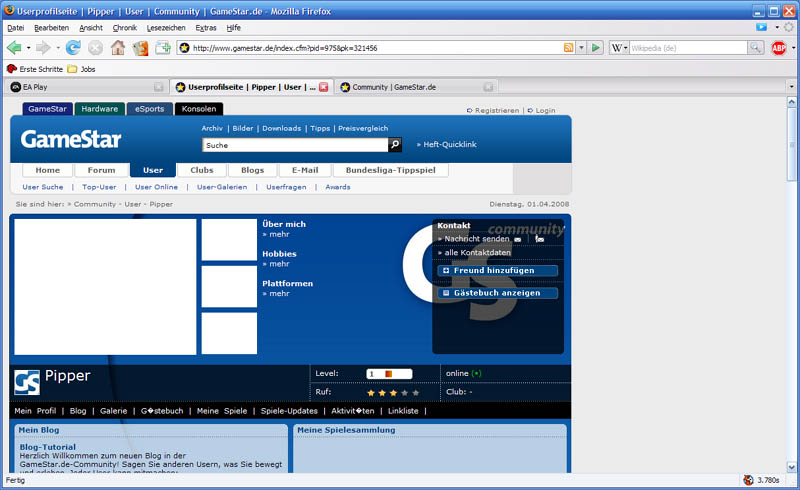Screen dimensions: 800x490
Task: Open the Adblock Plus ABP icon
Action: tap(779, 48)
